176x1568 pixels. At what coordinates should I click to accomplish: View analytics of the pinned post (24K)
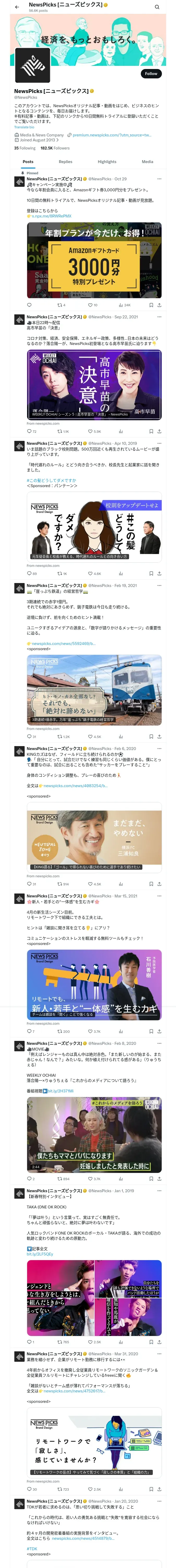coord(124,305)
